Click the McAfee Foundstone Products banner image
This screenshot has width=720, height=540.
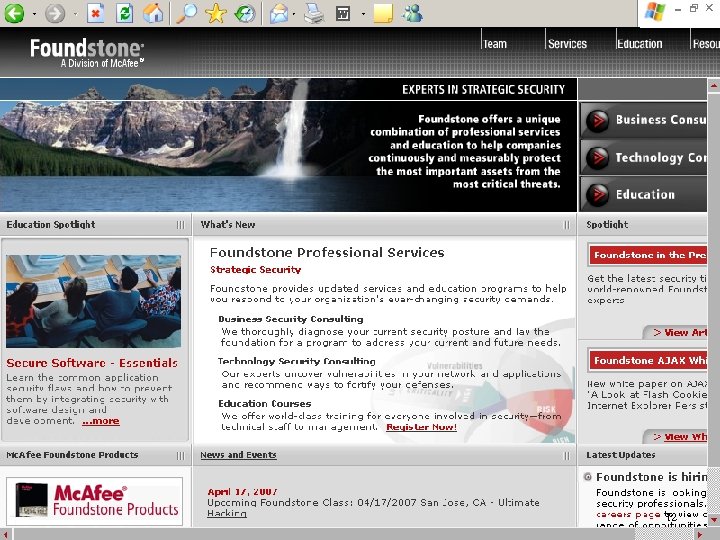(95, 501)
